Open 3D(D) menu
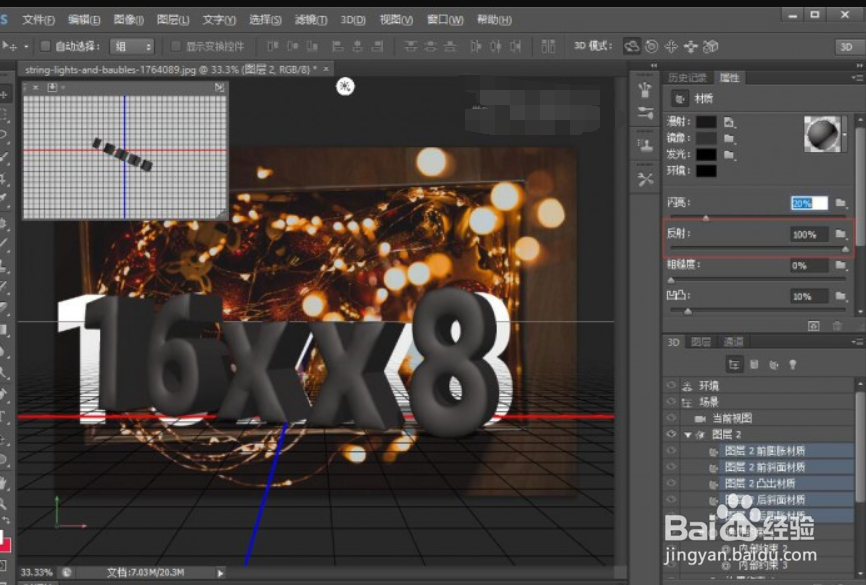This screenshot has height=585, width=866. 353,20
